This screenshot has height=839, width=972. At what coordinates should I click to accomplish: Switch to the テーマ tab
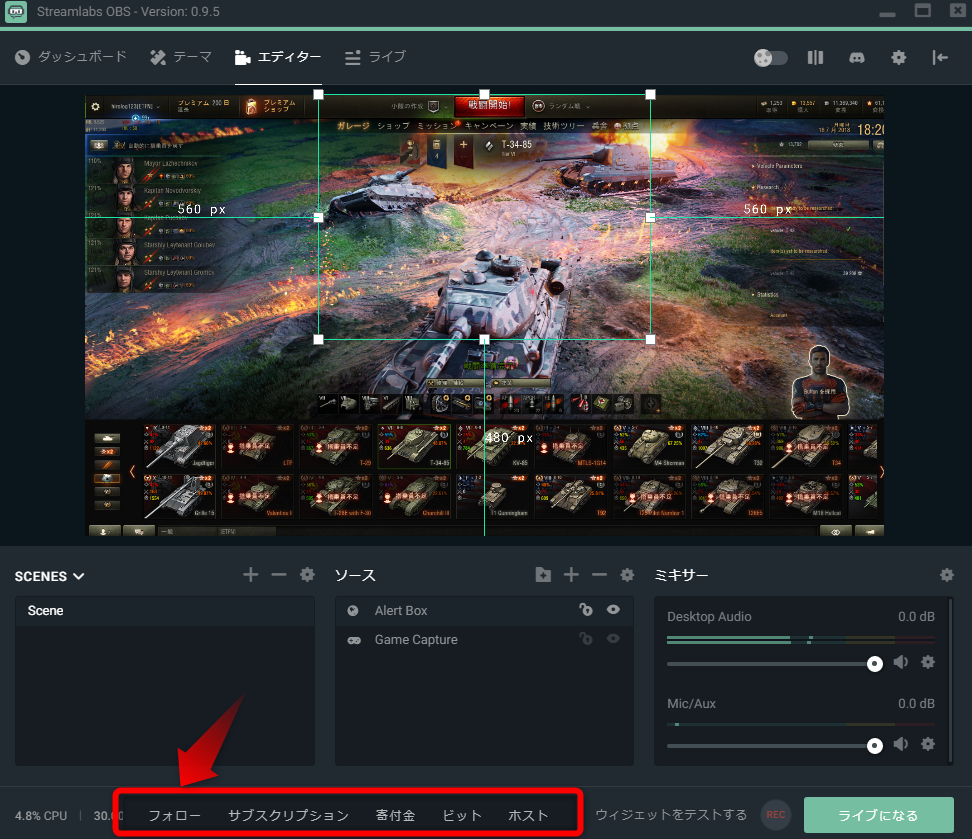pyautogui.click(x=181, y=57)
